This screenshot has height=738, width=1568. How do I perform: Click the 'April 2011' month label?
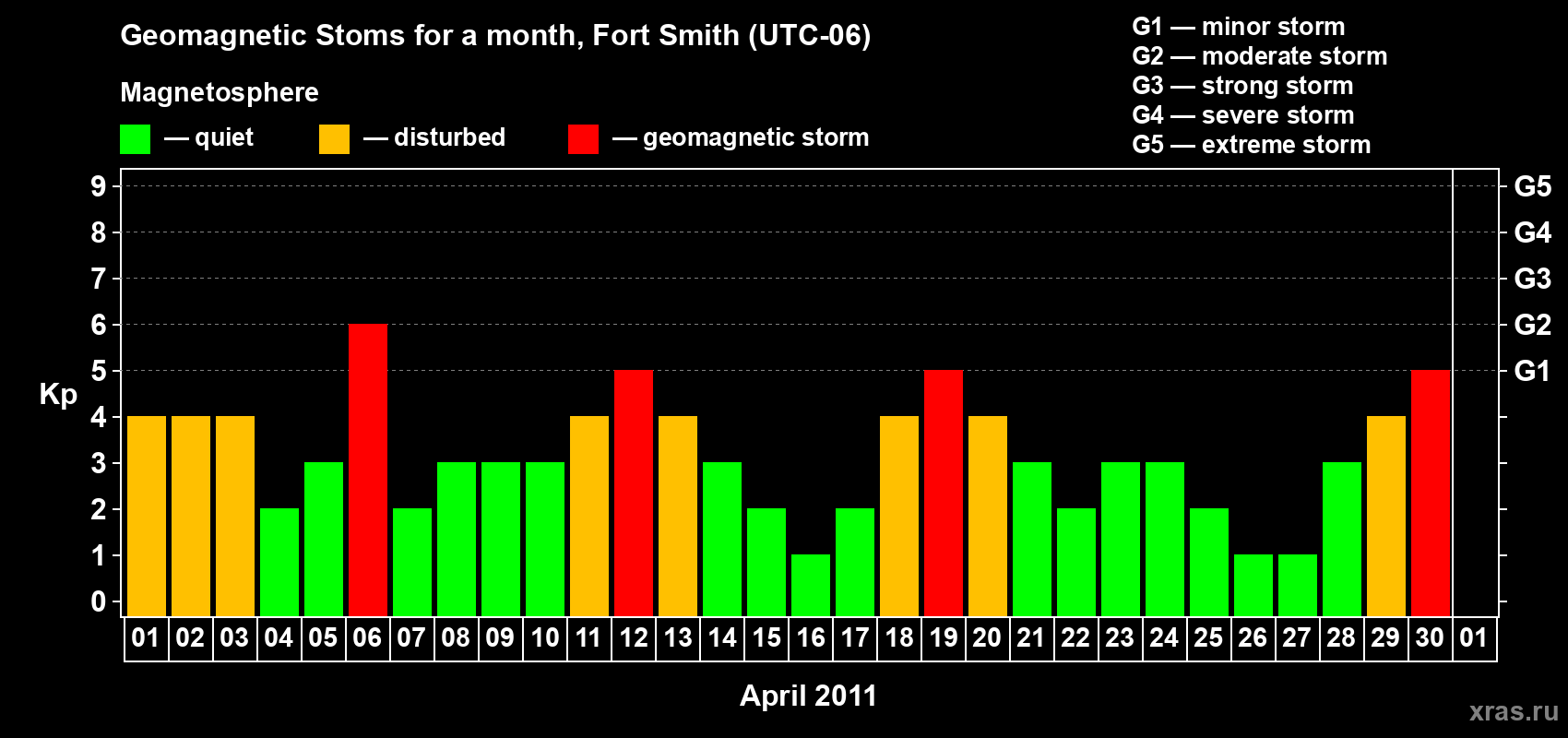(x=808, y=696)
